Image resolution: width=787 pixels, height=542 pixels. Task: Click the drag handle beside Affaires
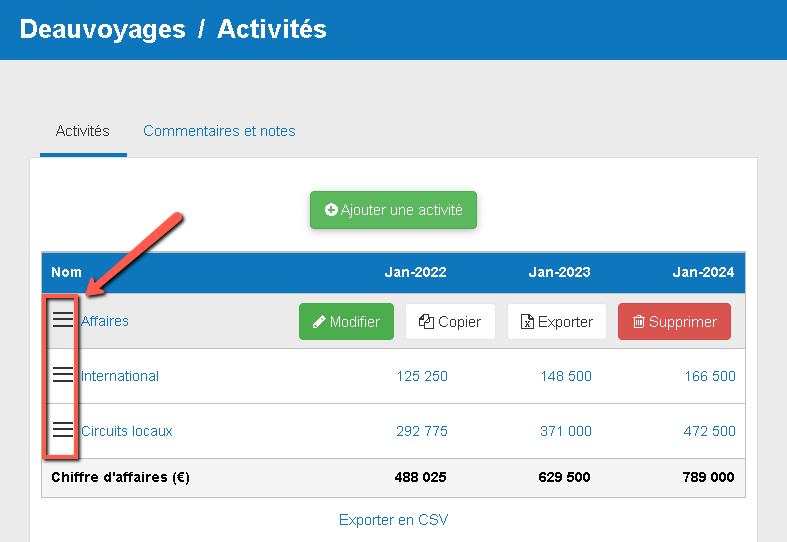coord(63,320)
